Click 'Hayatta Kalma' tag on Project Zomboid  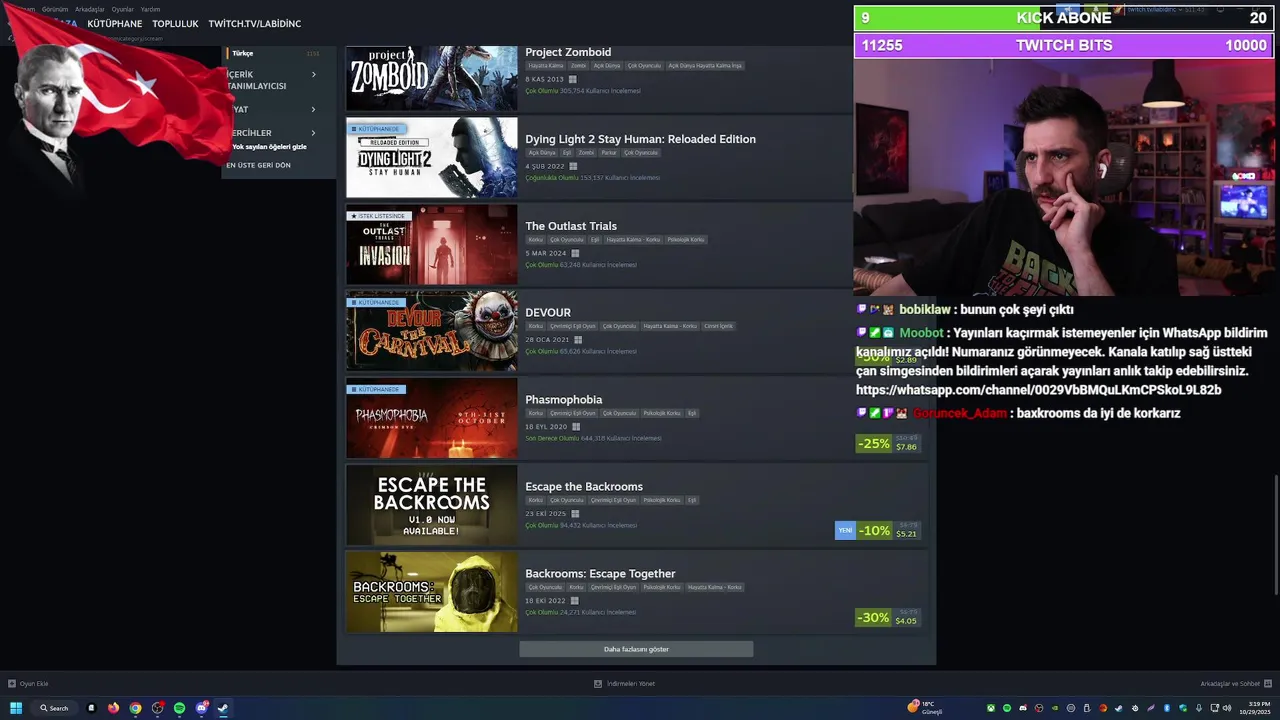545,66
